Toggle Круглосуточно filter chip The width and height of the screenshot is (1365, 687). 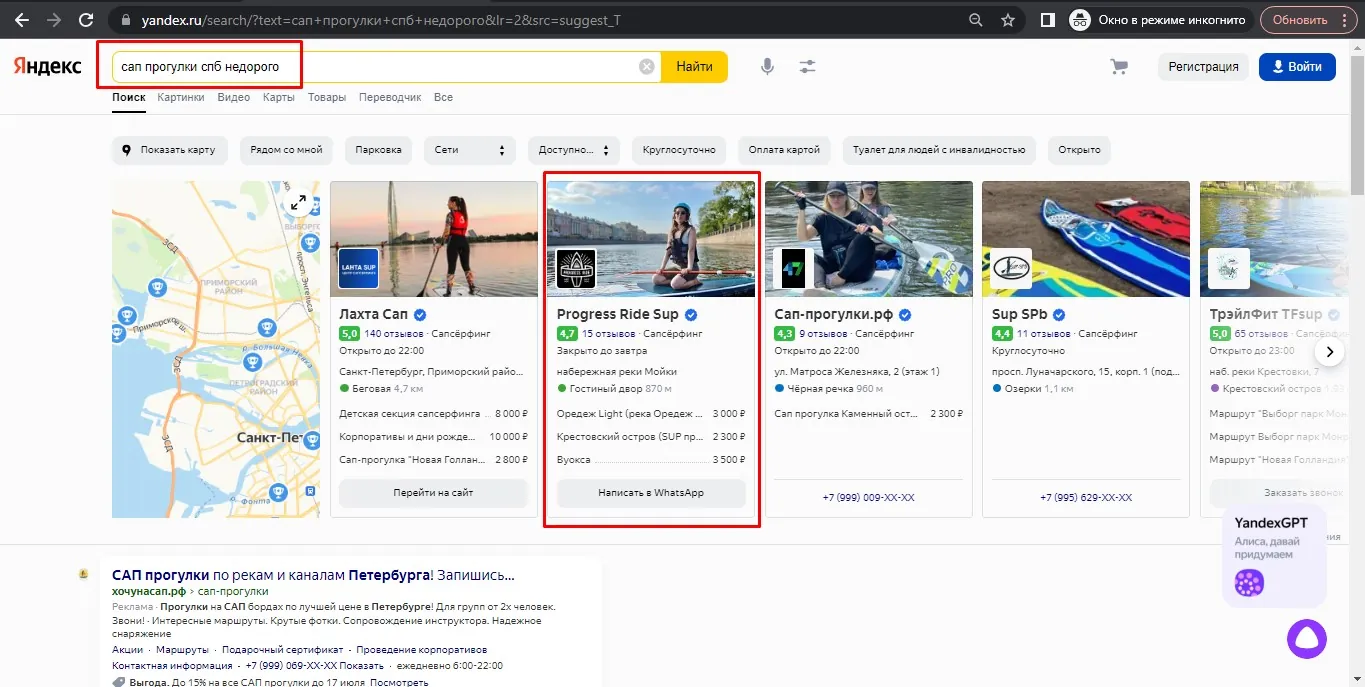(680, 150)
